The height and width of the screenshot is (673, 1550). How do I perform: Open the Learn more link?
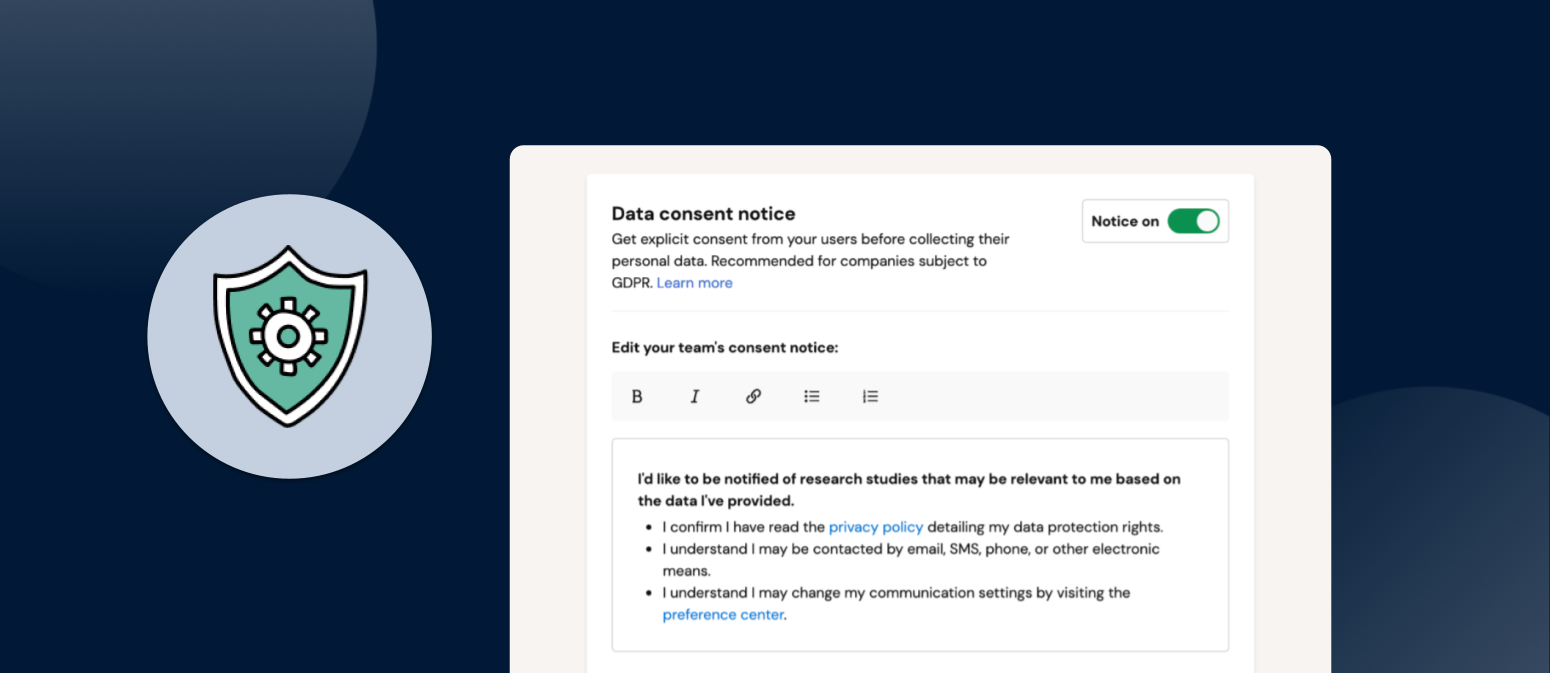(694, 283)
